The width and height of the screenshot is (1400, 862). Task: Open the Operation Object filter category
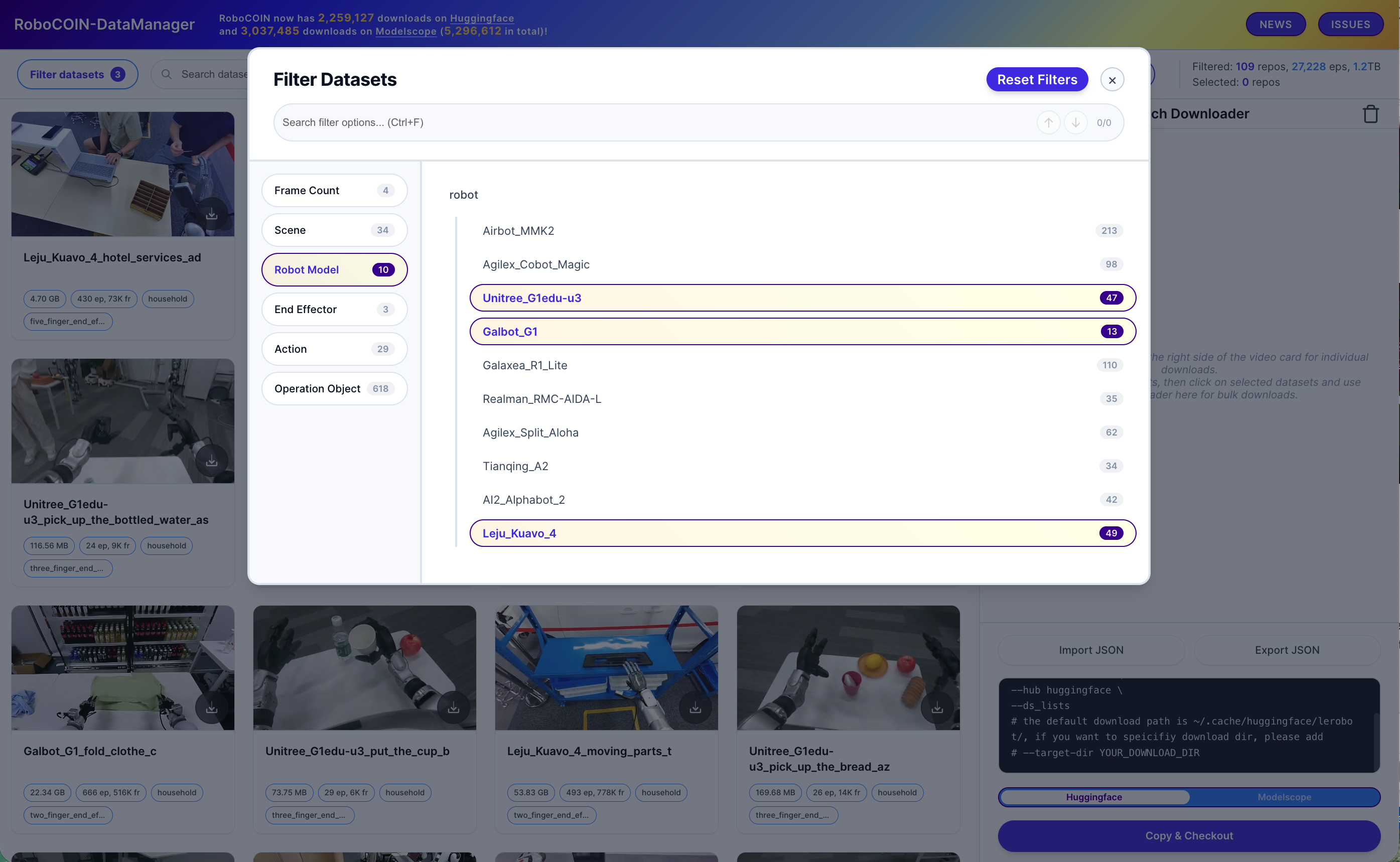[x=334, y=388]
